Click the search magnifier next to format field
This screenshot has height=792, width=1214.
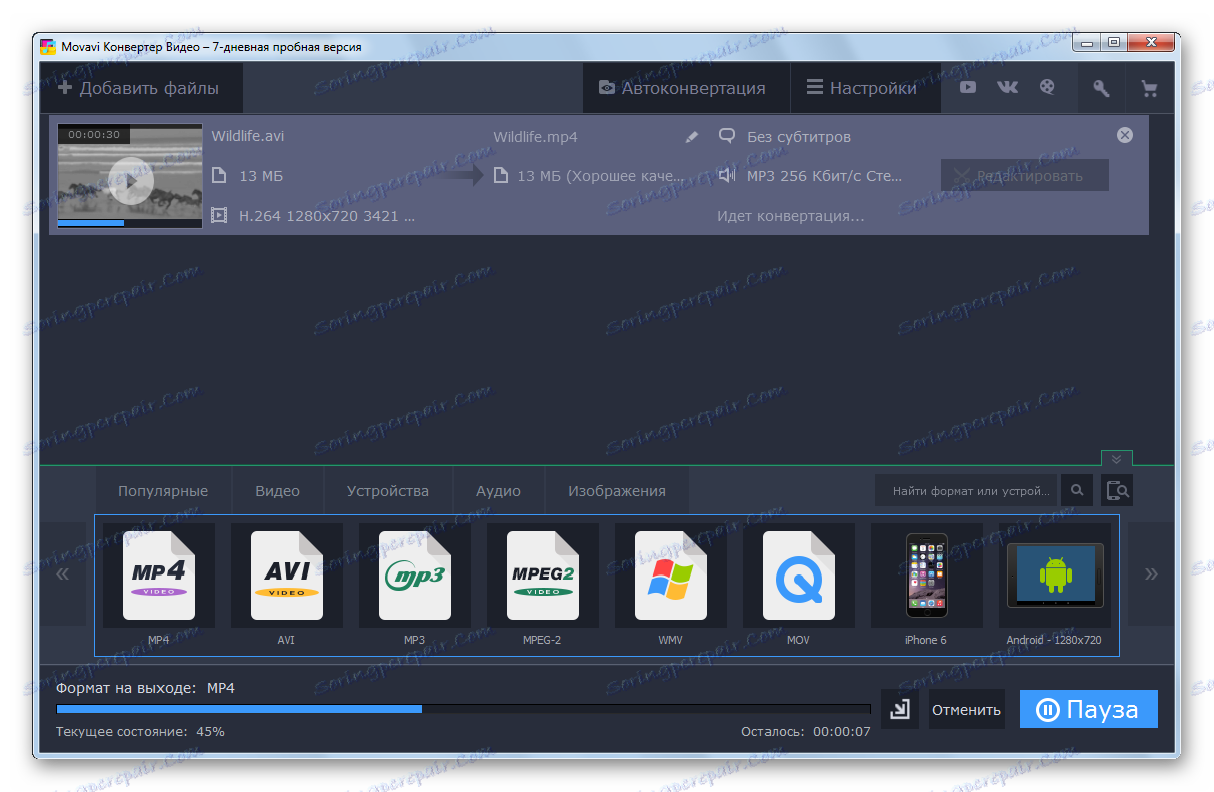click(x=1077, y=490)
